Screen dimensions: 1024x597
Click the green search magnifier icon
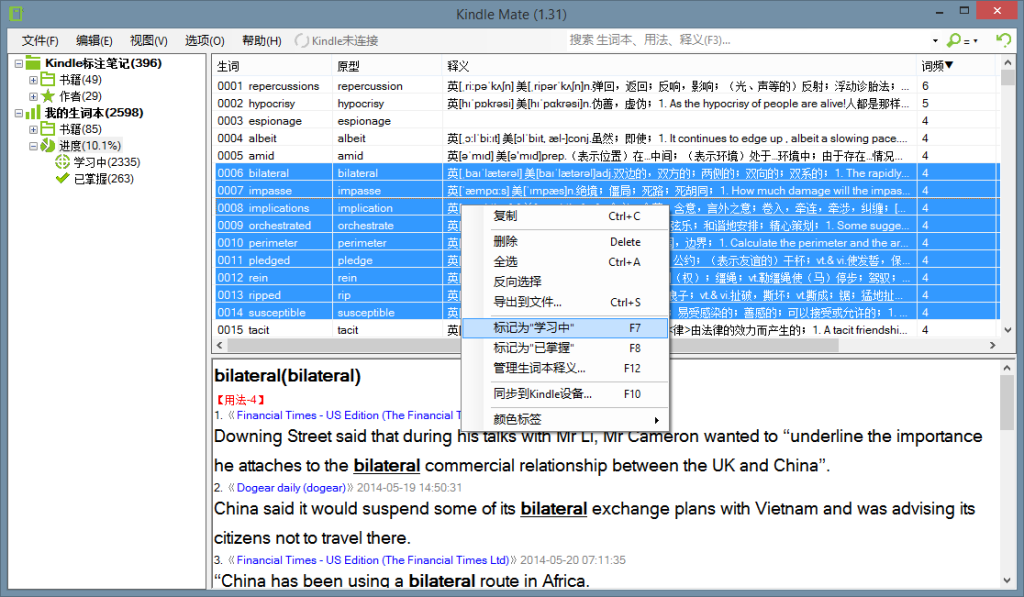tap(953, 40)
